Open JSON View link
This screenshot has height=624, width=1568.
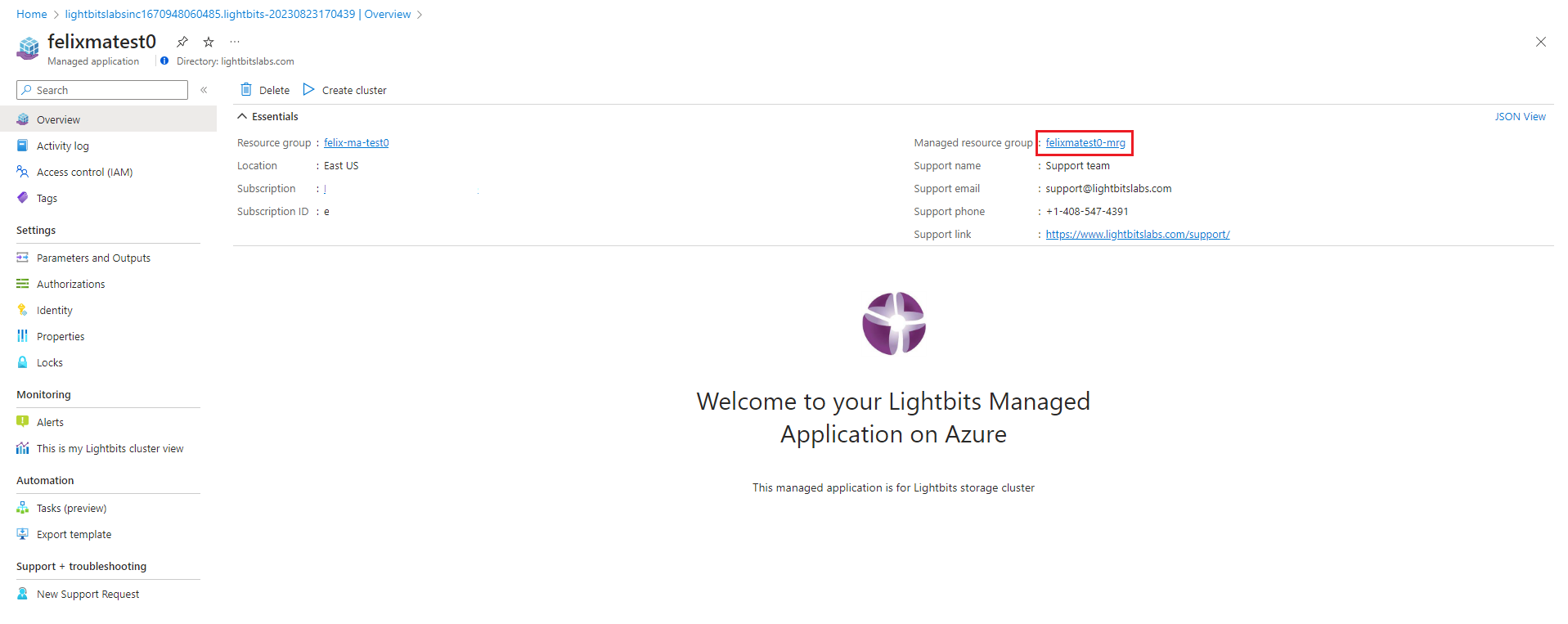(x=1520, y=117)
